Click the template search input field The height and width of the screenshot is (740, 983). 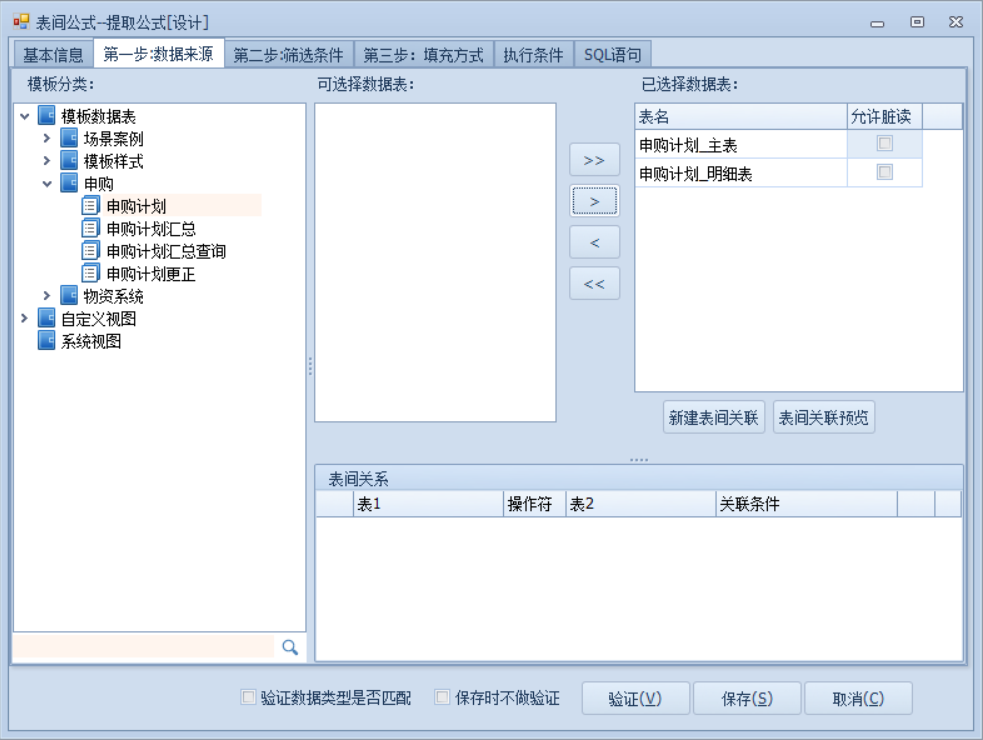click(143, 647)
